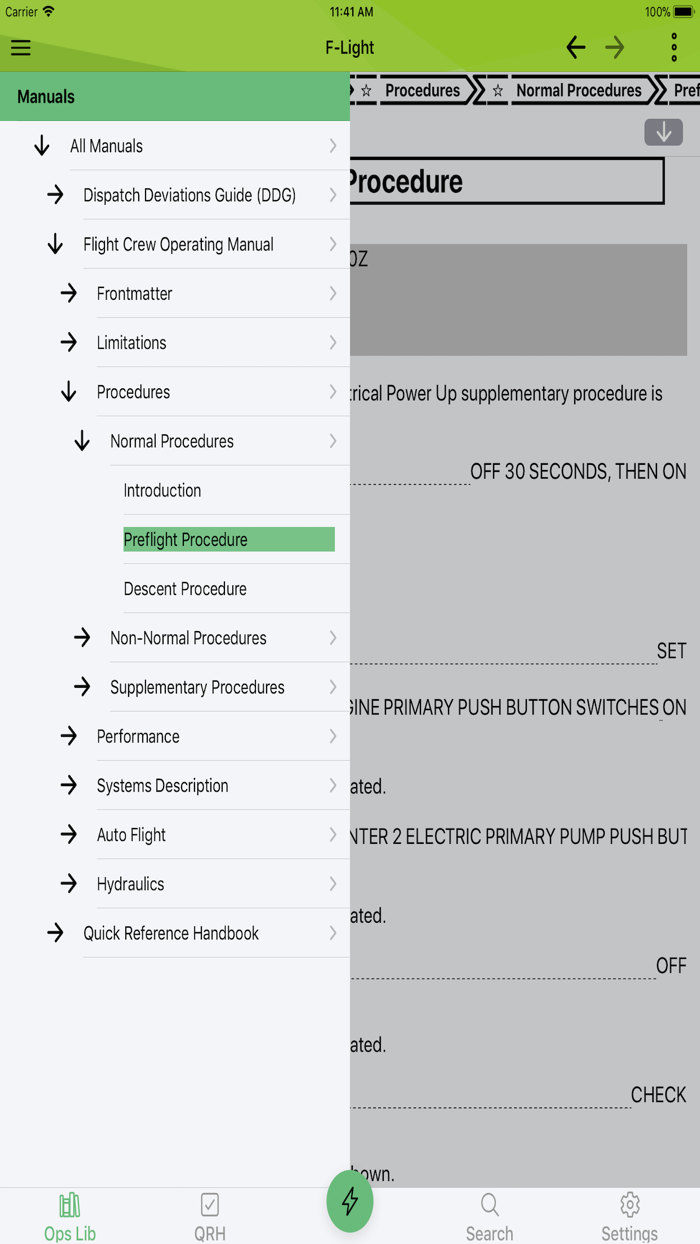Screen dimensions: 700x1244
Task: Tap the green lightning bolt button
Action: pyautogui.click(x=350, y=1201)
